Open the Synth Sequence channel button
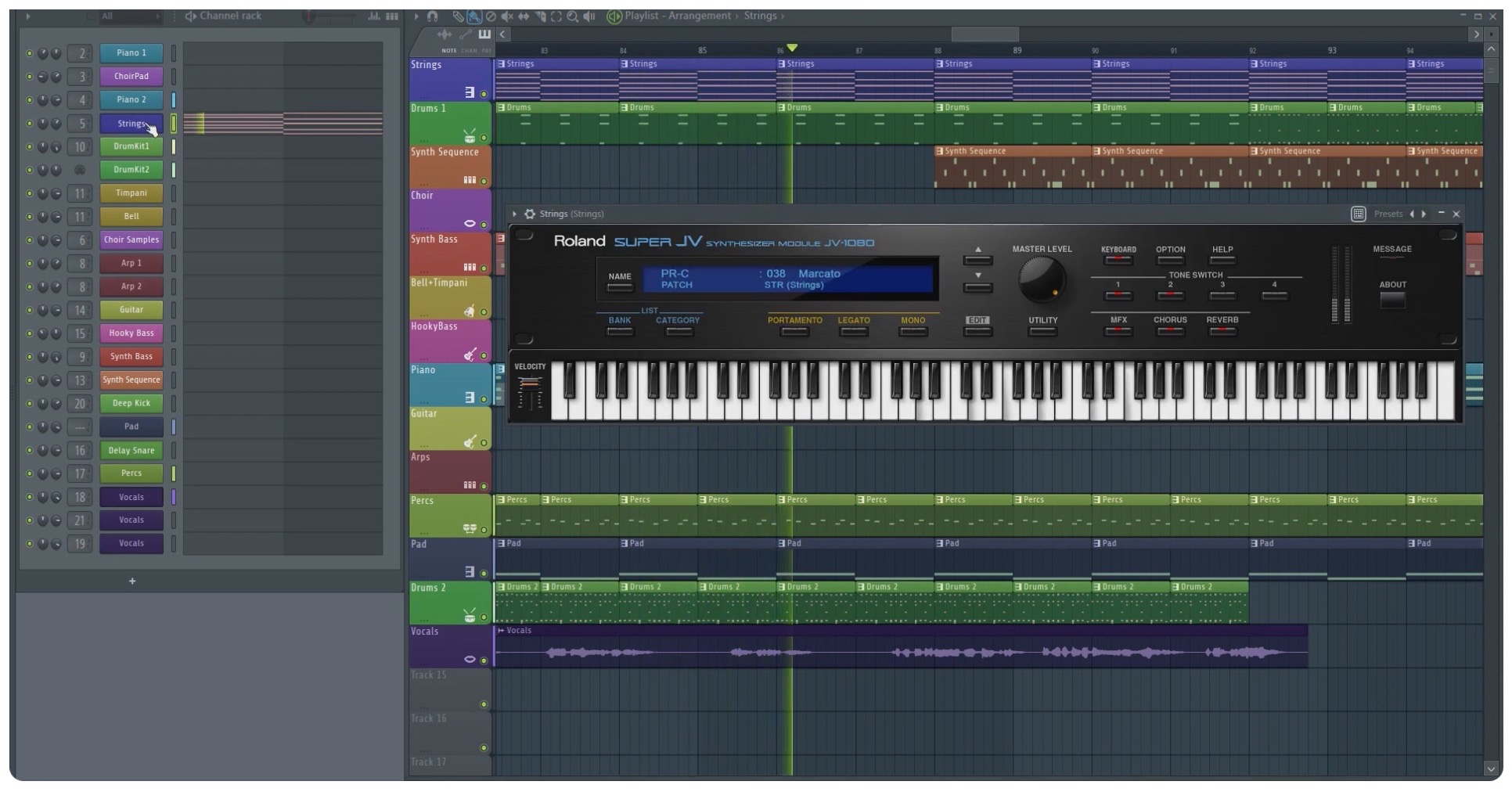Screen dimensions: 1512x792 131,380
